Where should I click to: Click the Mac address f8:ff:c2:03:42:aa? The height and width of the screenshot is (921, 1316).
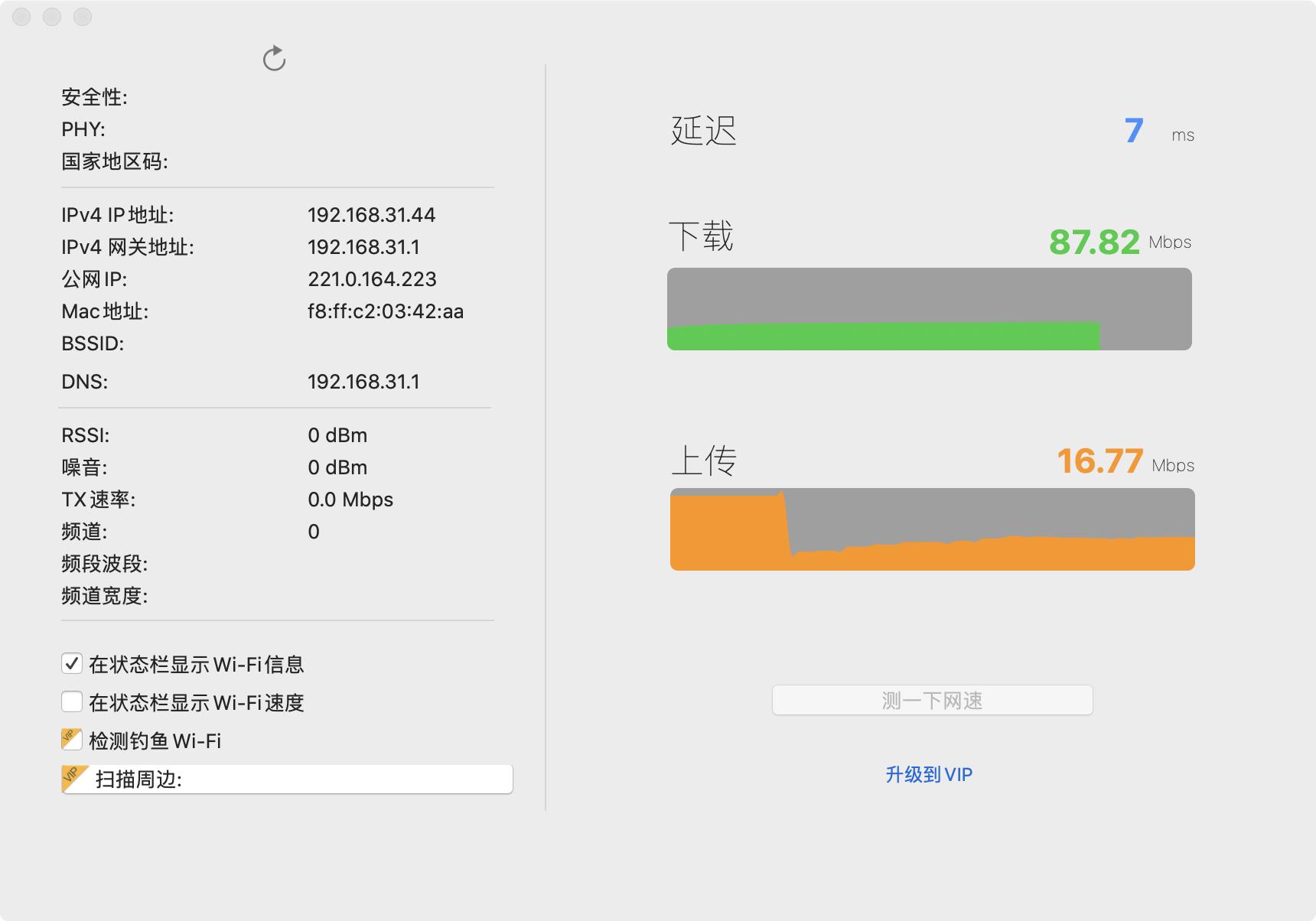pyautogui.click(x=386, y=311)
